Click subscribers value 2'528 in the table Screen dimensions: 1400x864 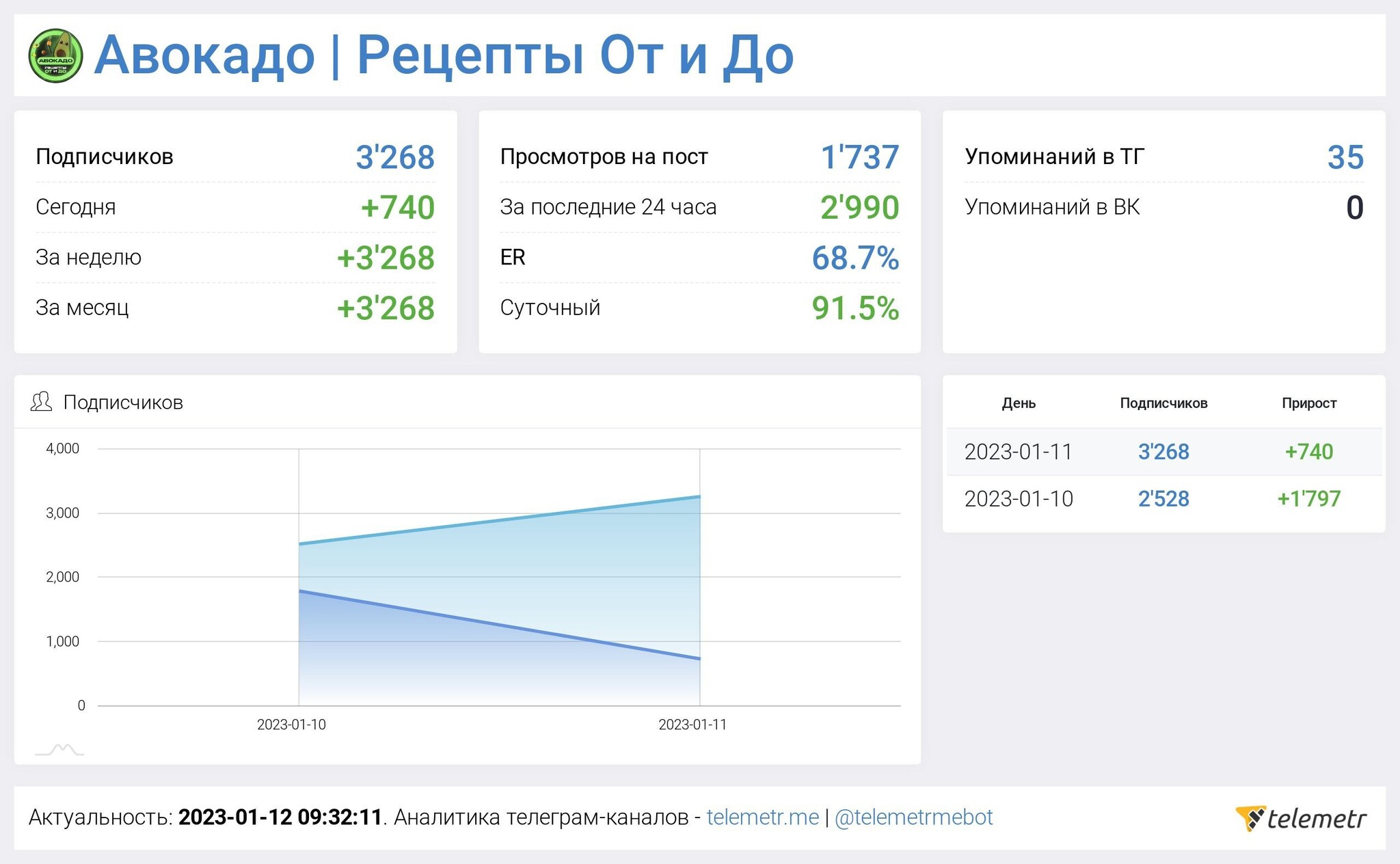tap(1163, 499)
